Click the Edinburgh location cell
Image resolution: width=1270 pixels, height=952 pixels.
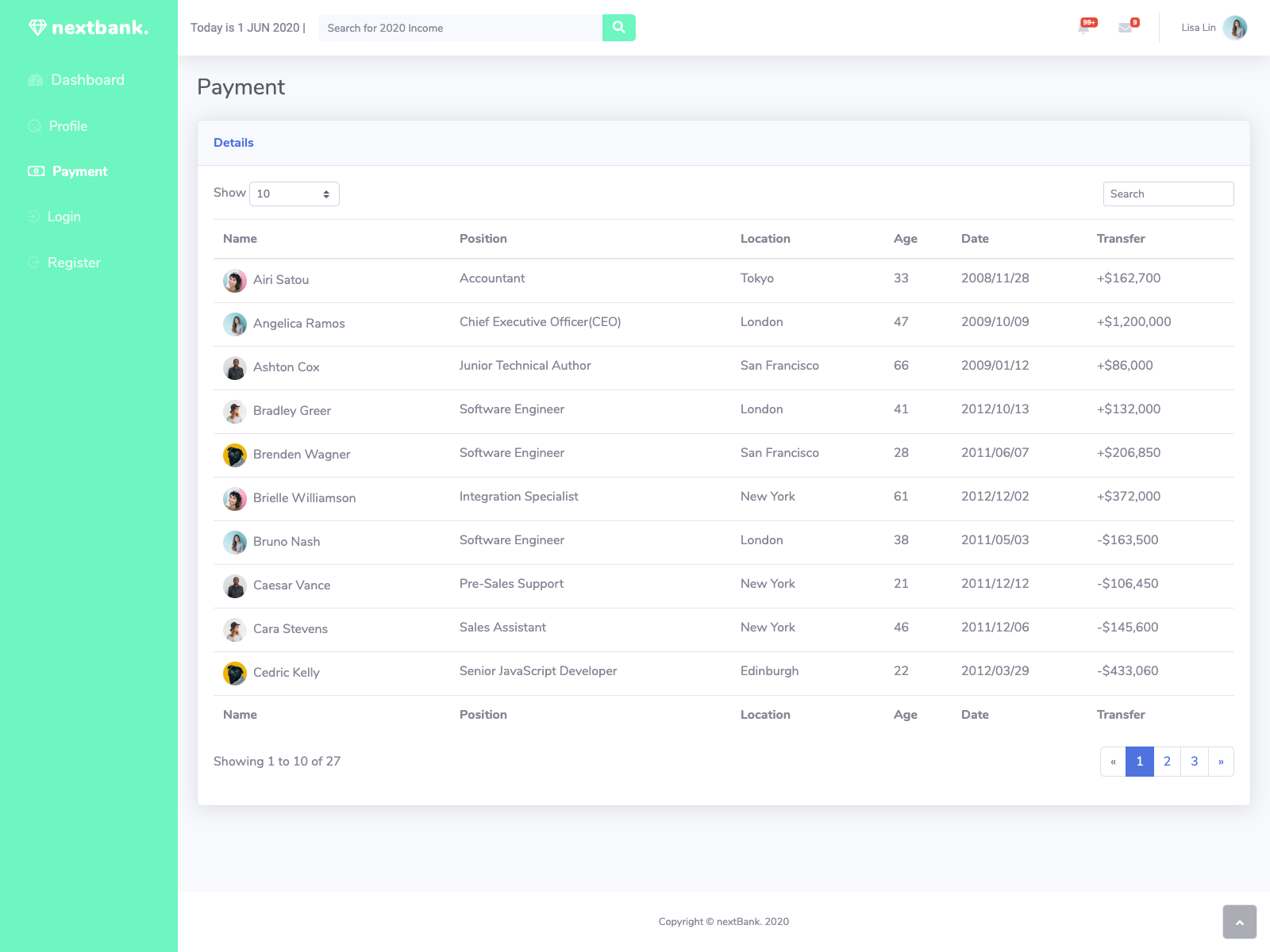[x=769, y=671]
